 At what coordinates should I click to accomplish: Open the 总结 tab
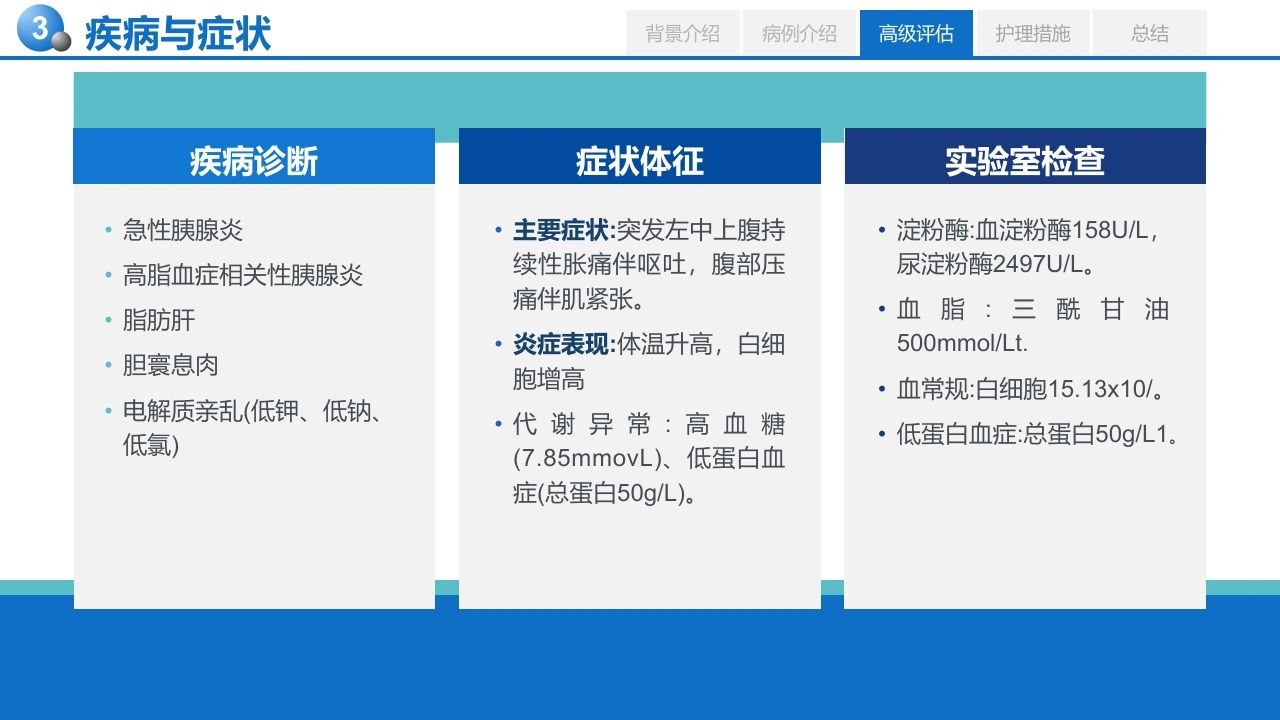pos(1150,33)
